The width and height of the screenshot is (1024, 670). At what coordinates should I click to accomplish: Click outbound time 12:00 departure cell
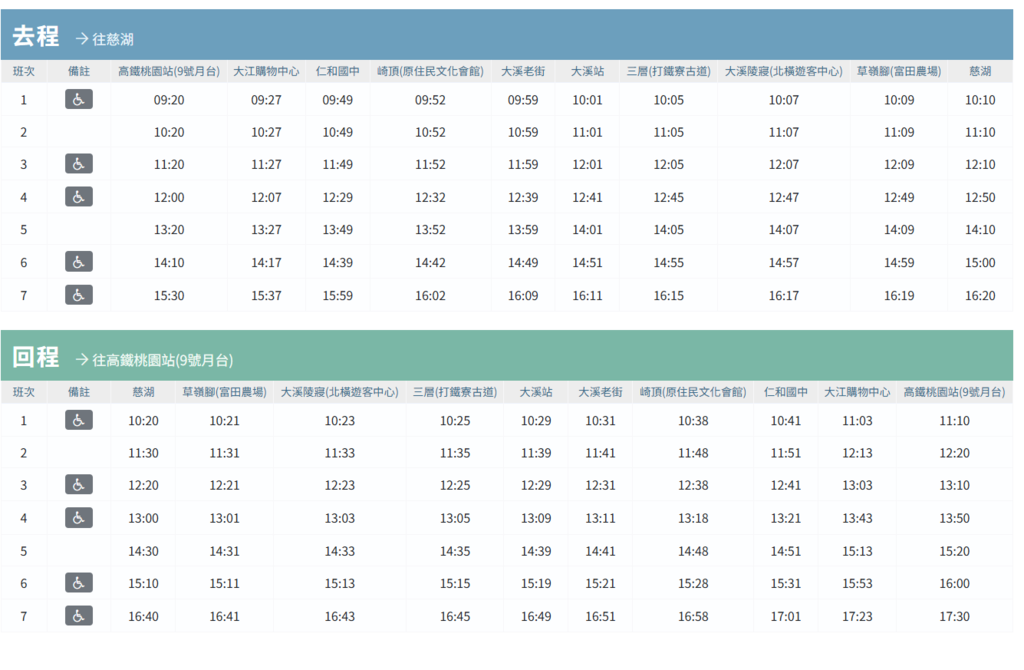(169, 197)
